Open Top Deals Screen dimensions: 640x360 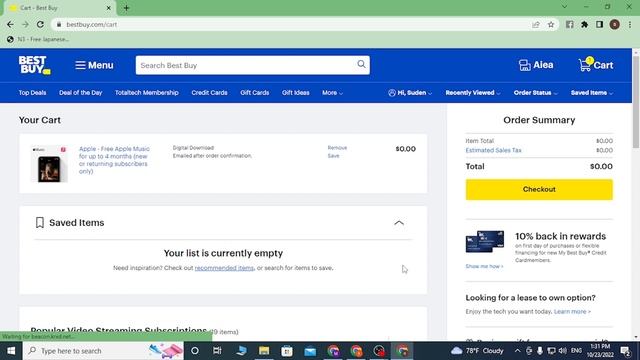click(x=32, y=93)
